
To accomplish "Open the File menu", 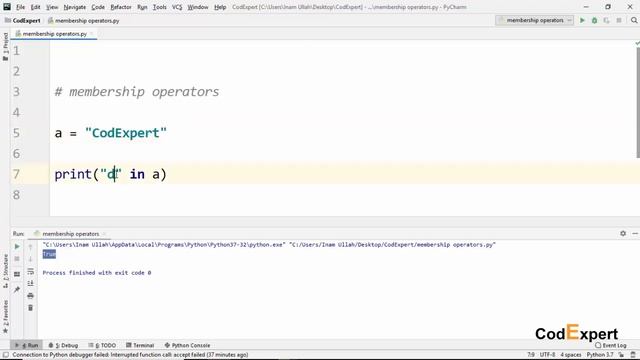I will pyautogui.click(x=20, y=7).
